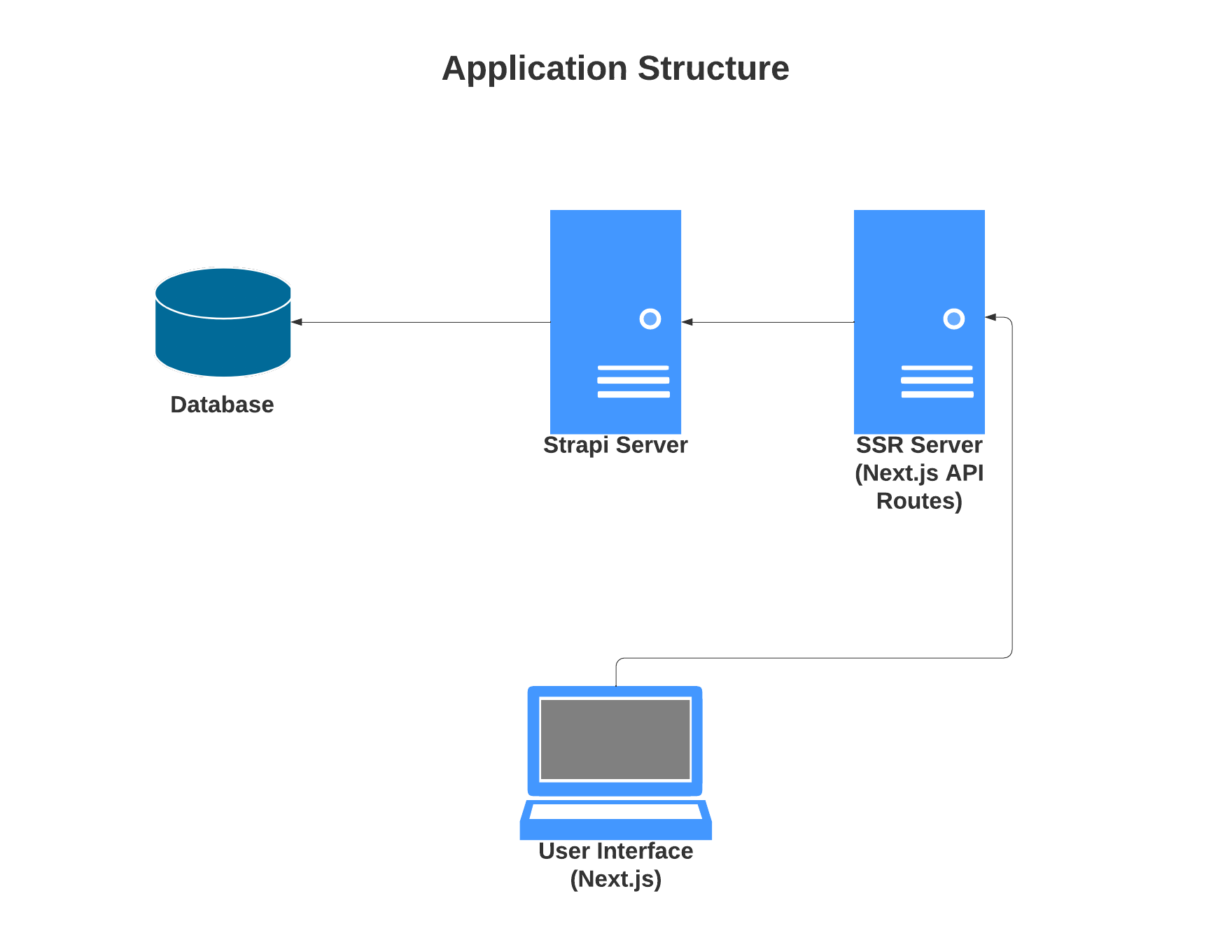1232x952 pixels.
Task: Click the Database label text
Action: (222, 405)
